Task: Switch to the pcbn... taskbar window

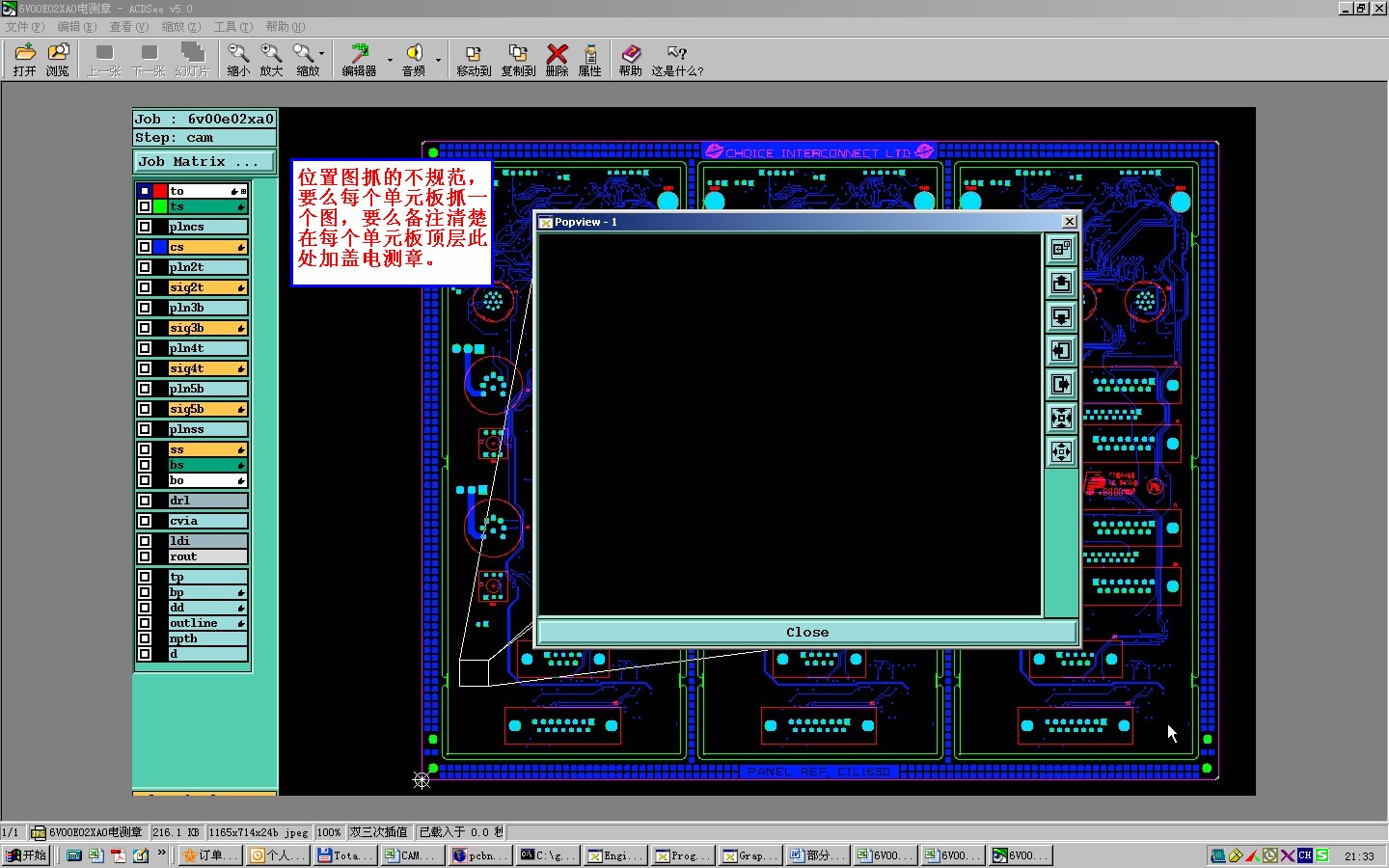Action: (478, 855)
